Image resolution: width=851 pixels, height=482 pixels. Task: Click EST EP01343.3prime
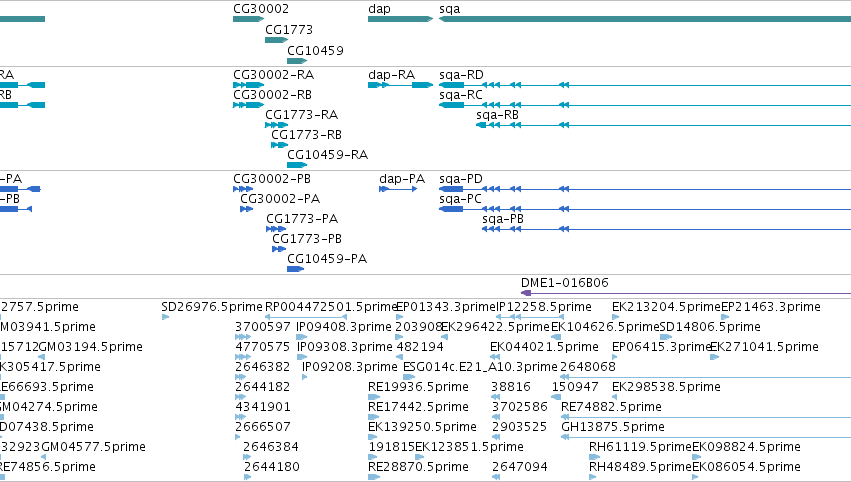pos(399,317)
